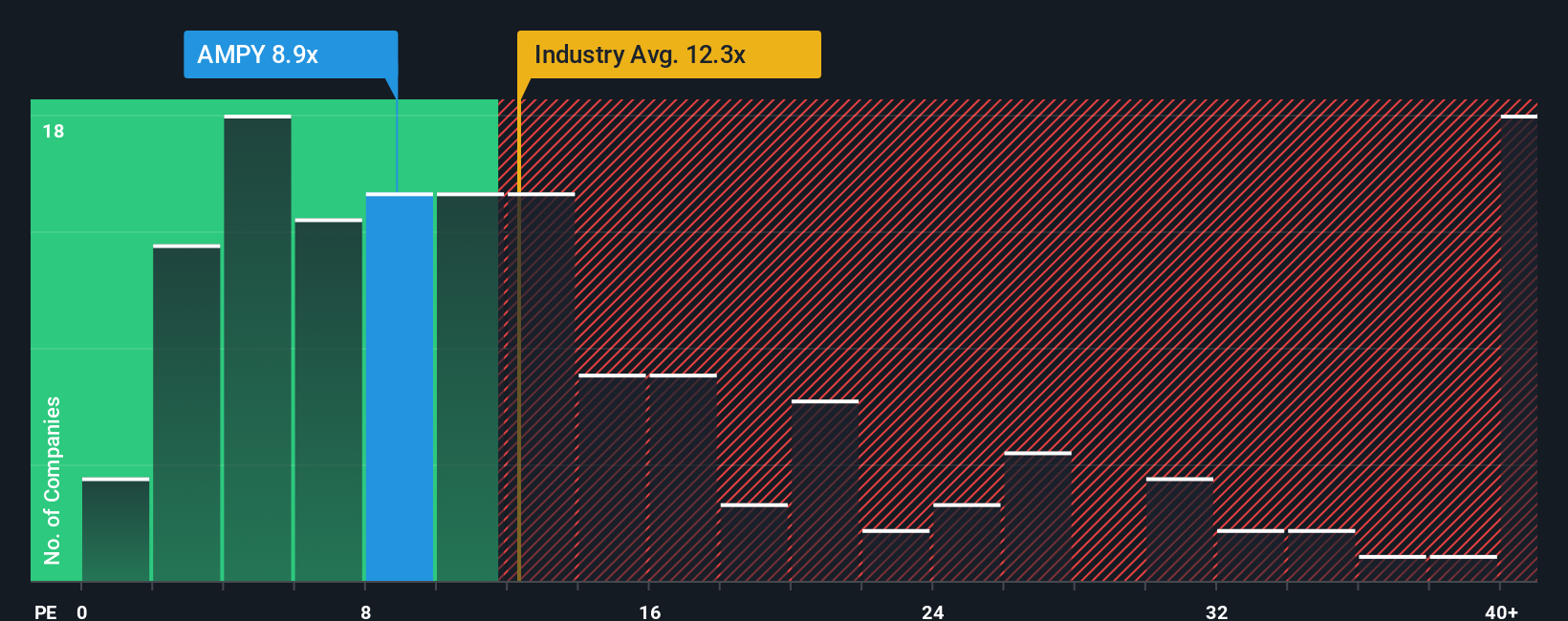Click the first short bar at PE 0
The image size is (1568, 621).
(116, 529)
